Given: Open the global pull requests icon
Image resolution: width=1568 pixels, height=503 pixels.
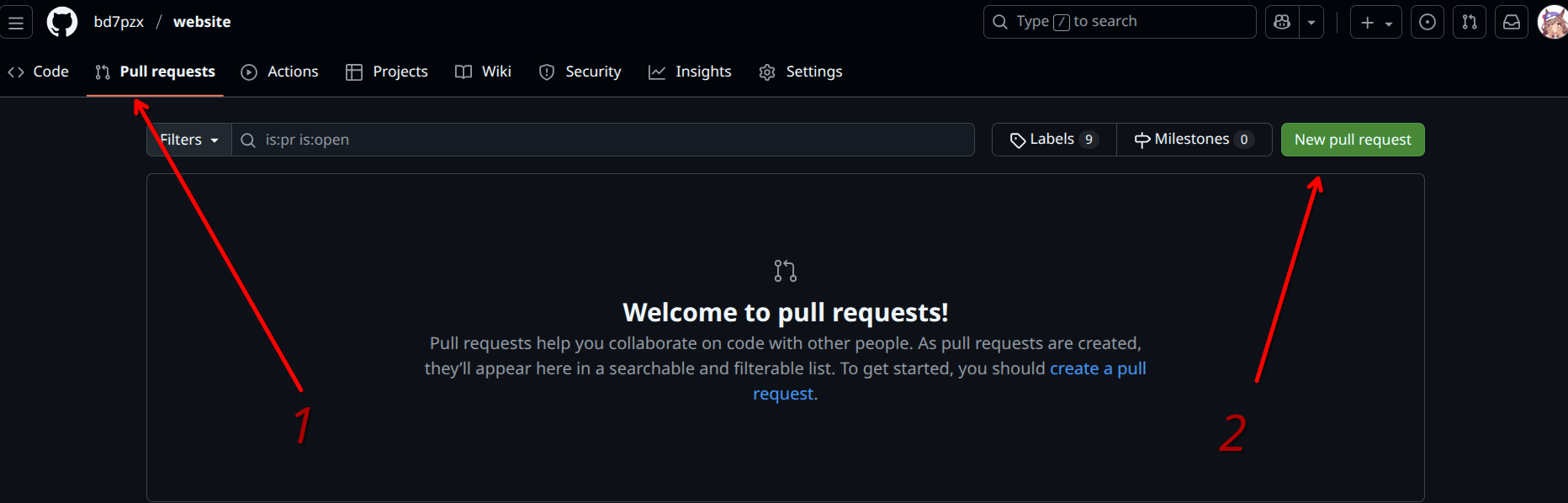Looking at the screenshot, I should [x=1470, y=23].
